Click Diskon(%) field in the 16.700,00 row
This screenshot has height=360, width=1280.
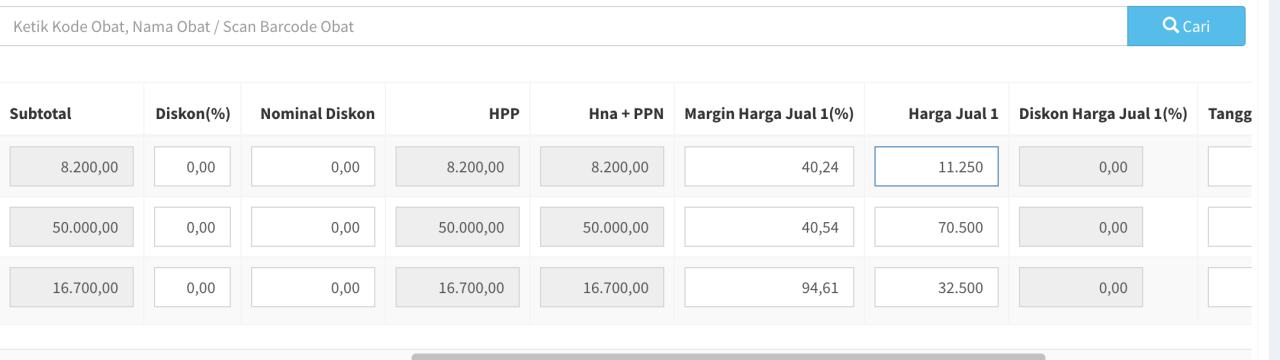pos(192,287)
